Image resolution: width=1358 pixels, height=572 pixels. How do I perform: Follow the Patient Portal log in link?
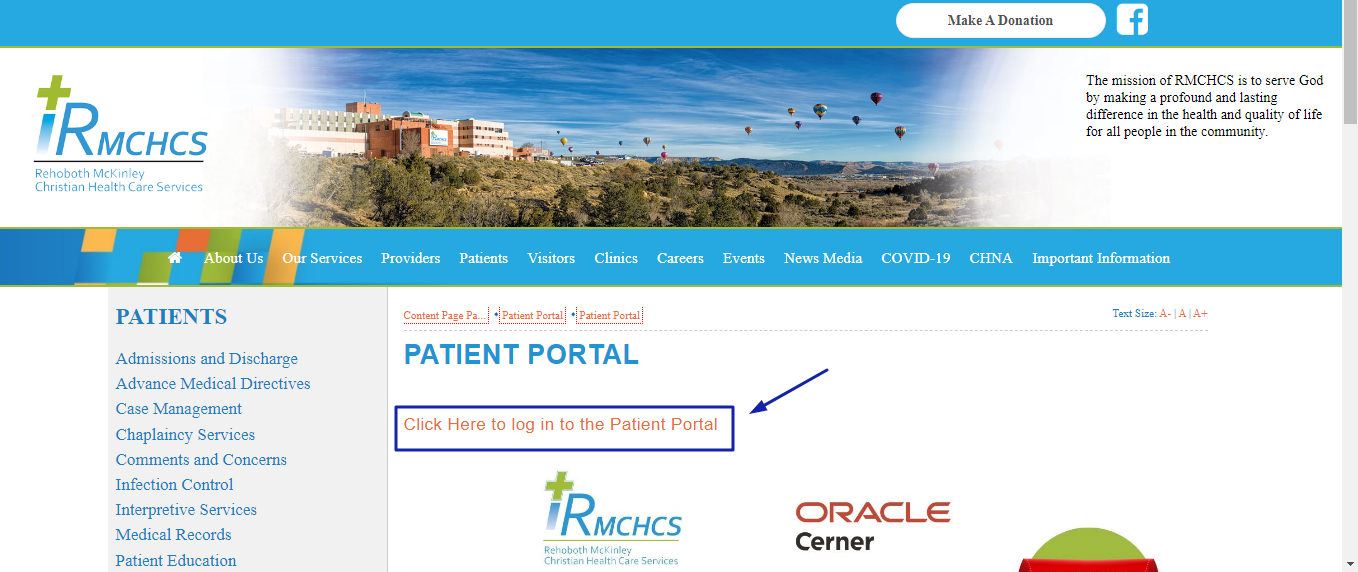click(561, 424)
